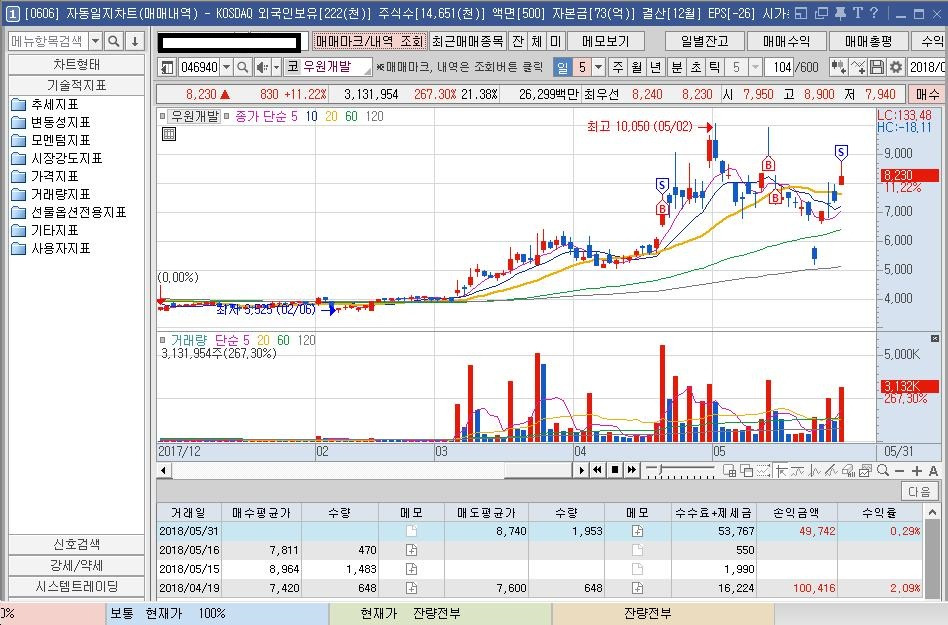Click the menu search magnifier icon
Screen dimensions: 948x625
[113, 41]
